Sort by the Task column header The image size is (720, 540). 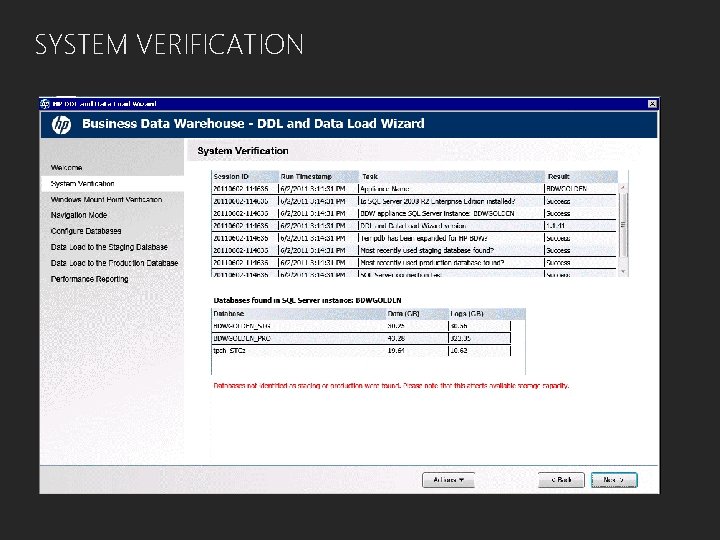pyautogui.click(x=452, y=176)
